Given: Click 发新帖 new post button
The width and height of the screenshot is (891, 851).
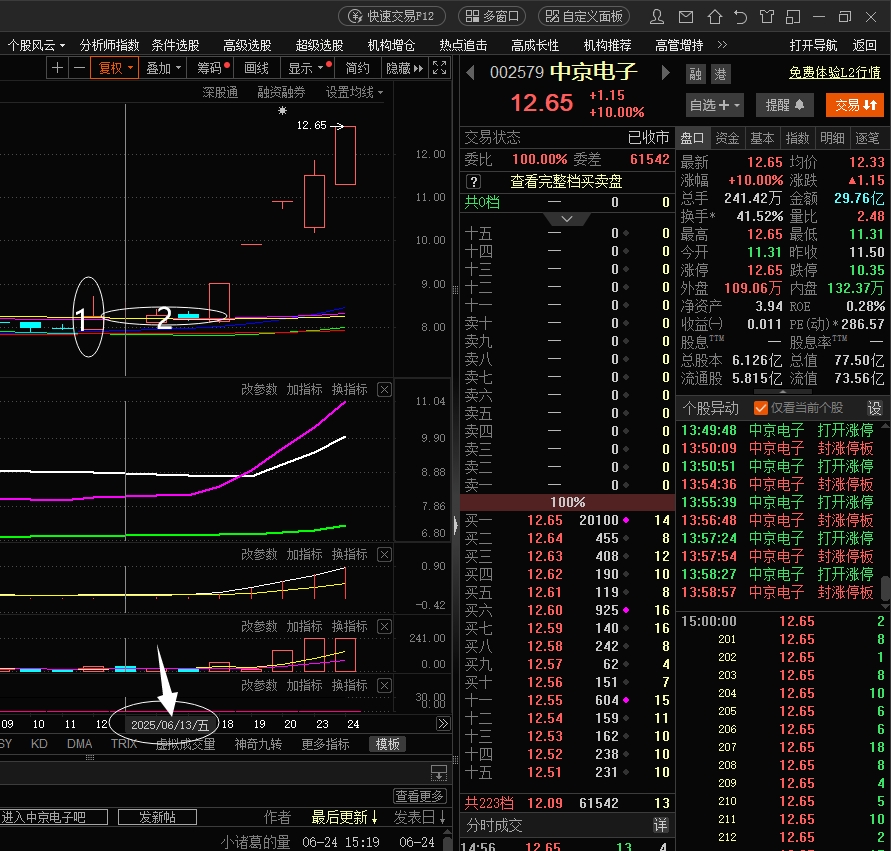Looking at the screenshot, I should tap(157, 817).
